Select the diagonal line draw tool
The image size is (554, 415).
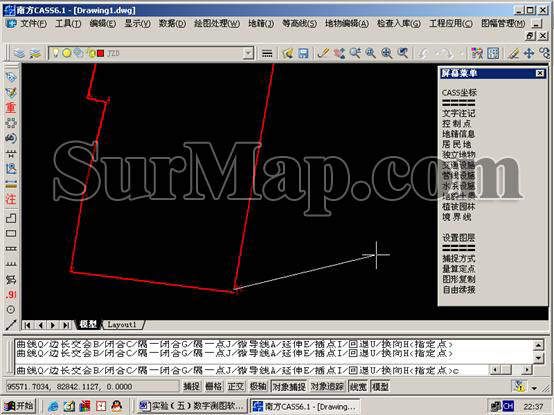click(11, 325)
